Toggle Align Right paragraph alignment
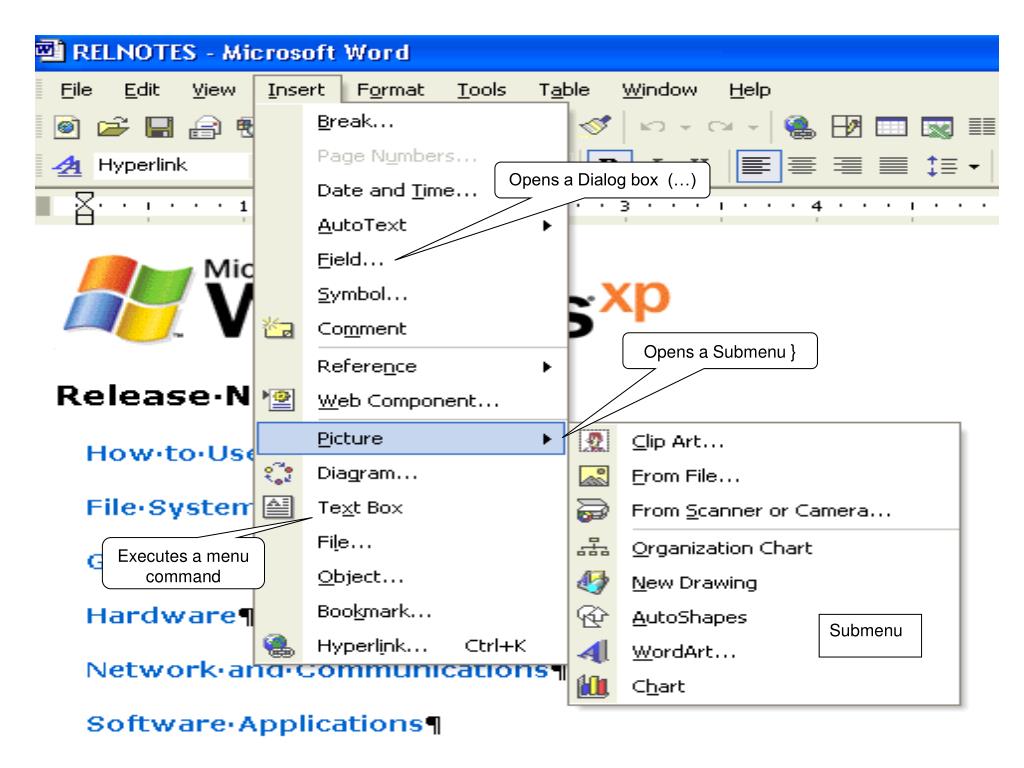 848,166
